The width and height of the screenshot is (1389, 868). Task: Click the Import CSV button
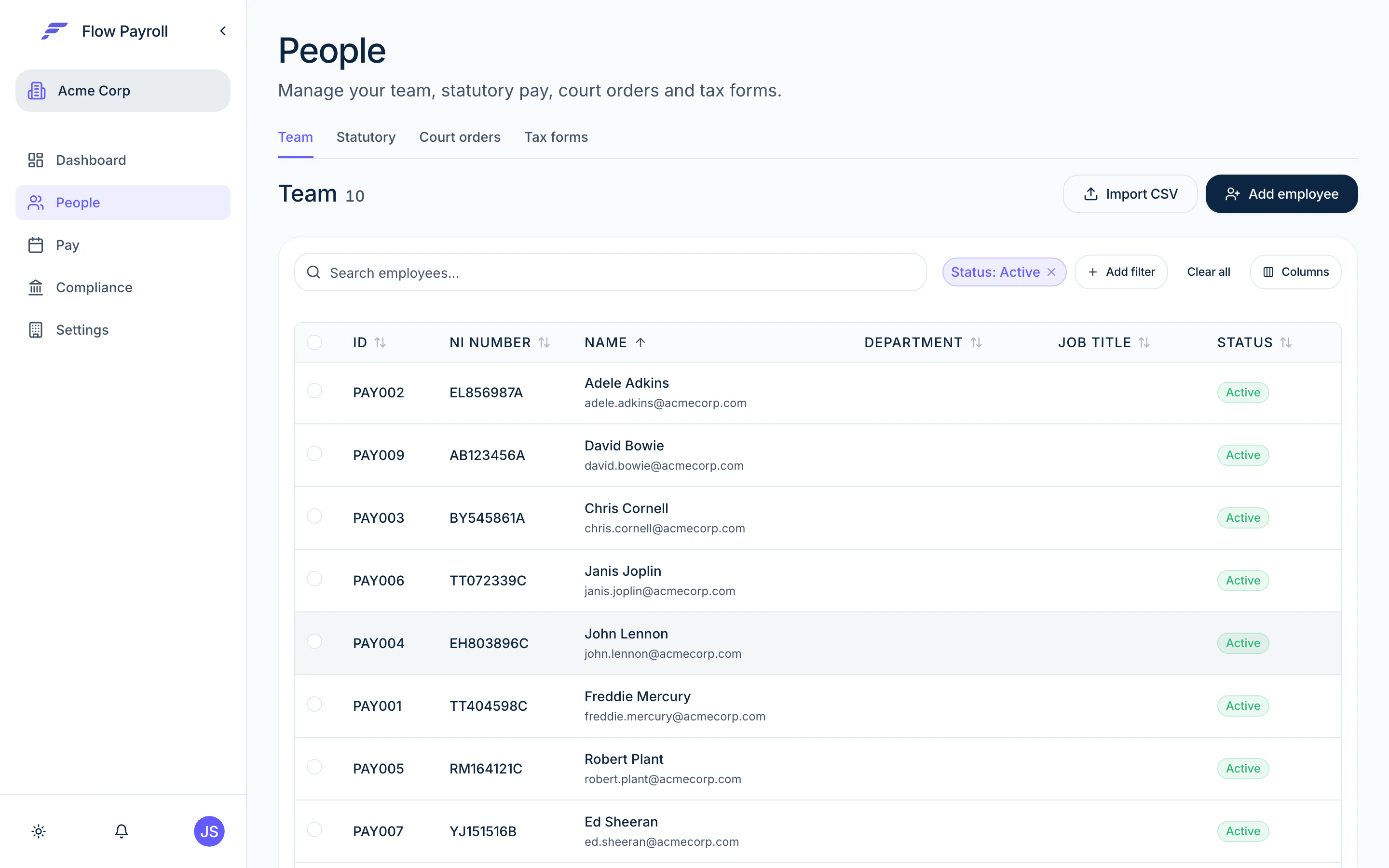[x=1130, y=194]
